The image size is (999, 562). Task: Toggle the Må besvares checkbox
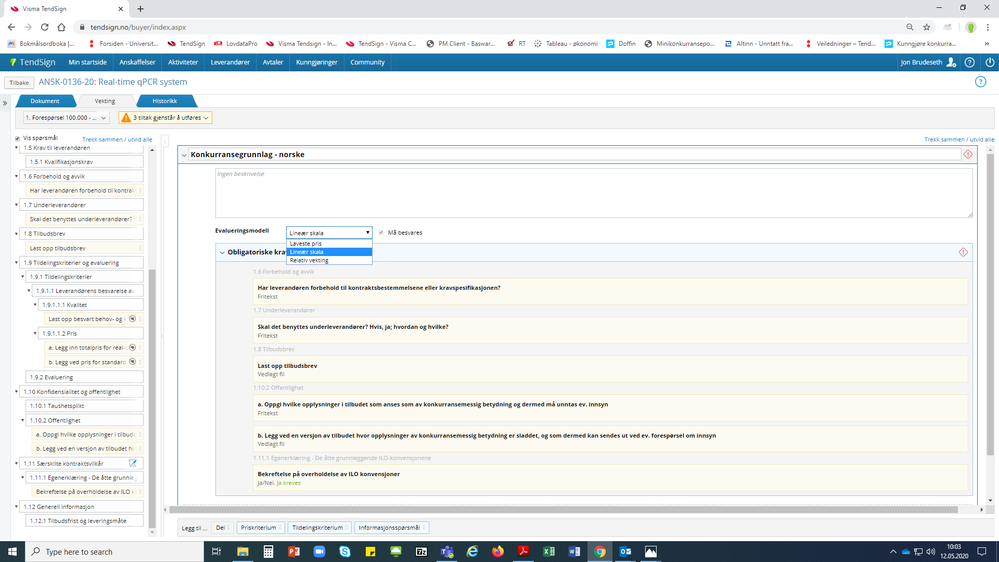[381, 233]
